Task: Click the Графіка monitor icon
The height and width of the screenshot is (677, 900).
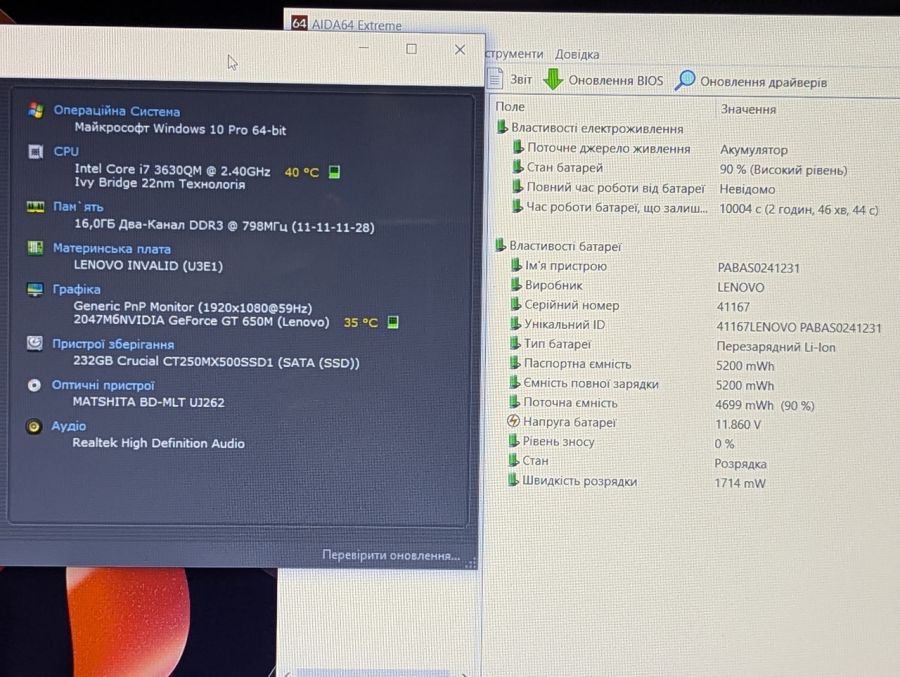Action: click(x=35, y=289)
